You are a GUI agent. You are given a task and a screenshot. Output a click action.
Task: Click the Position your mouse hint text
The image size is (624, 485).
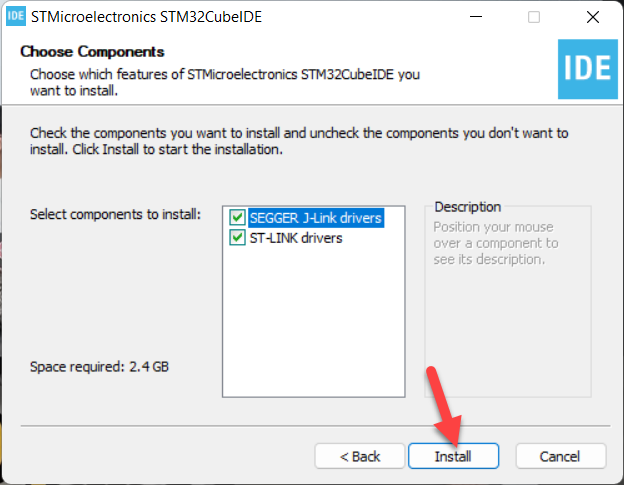496,243
